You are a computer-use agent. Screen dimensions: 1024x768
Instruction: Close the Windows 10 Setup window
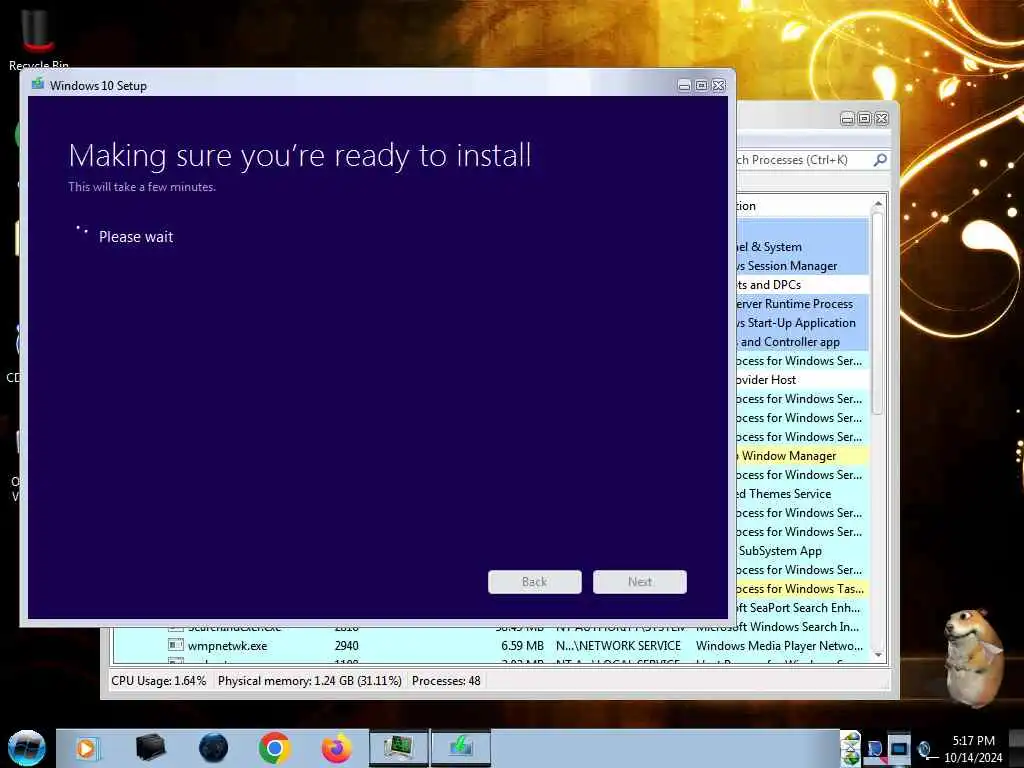pos(719,86)
